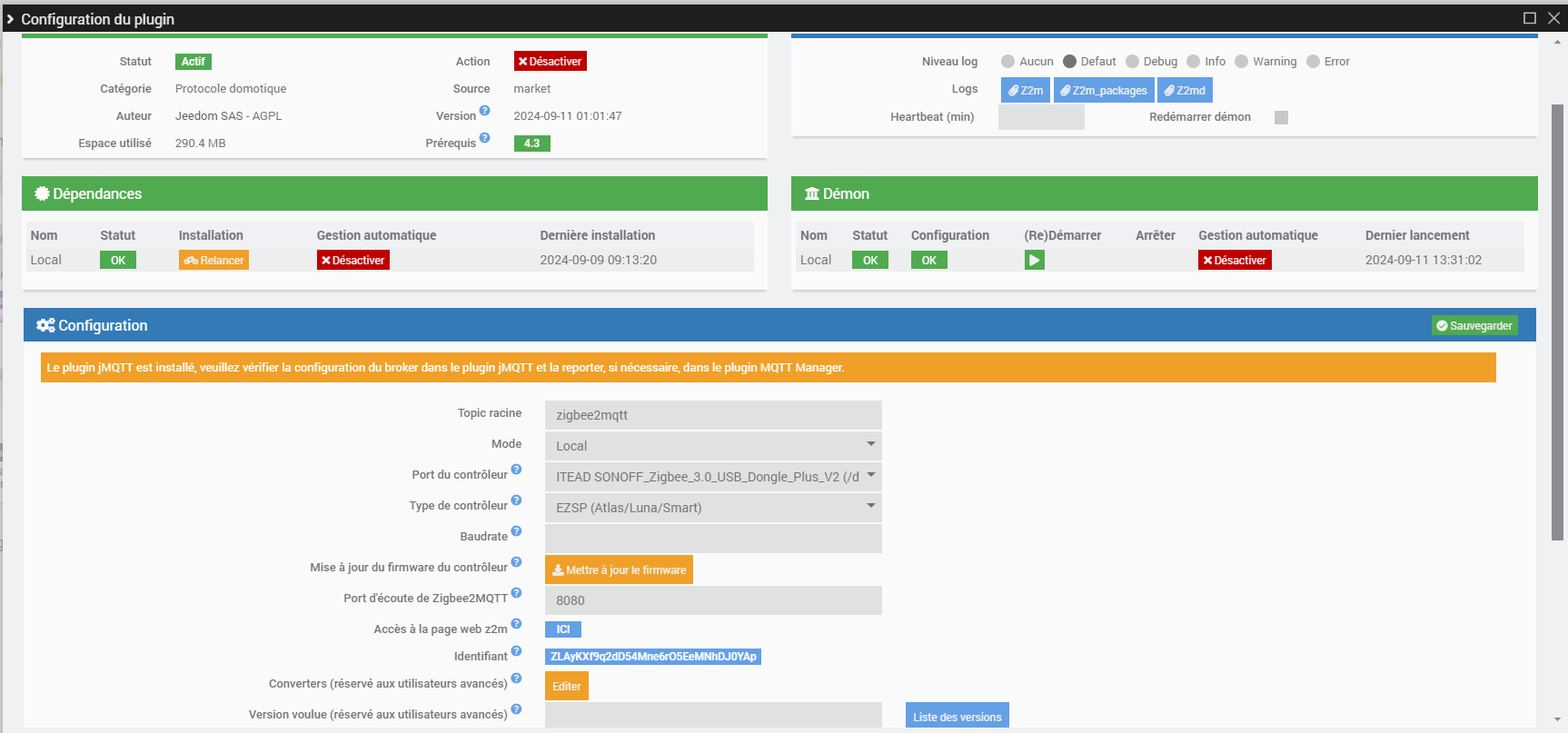The image size is (1568, 733).
Task: Show help for Mise à jour du firmware
Action: click(516, 562)
